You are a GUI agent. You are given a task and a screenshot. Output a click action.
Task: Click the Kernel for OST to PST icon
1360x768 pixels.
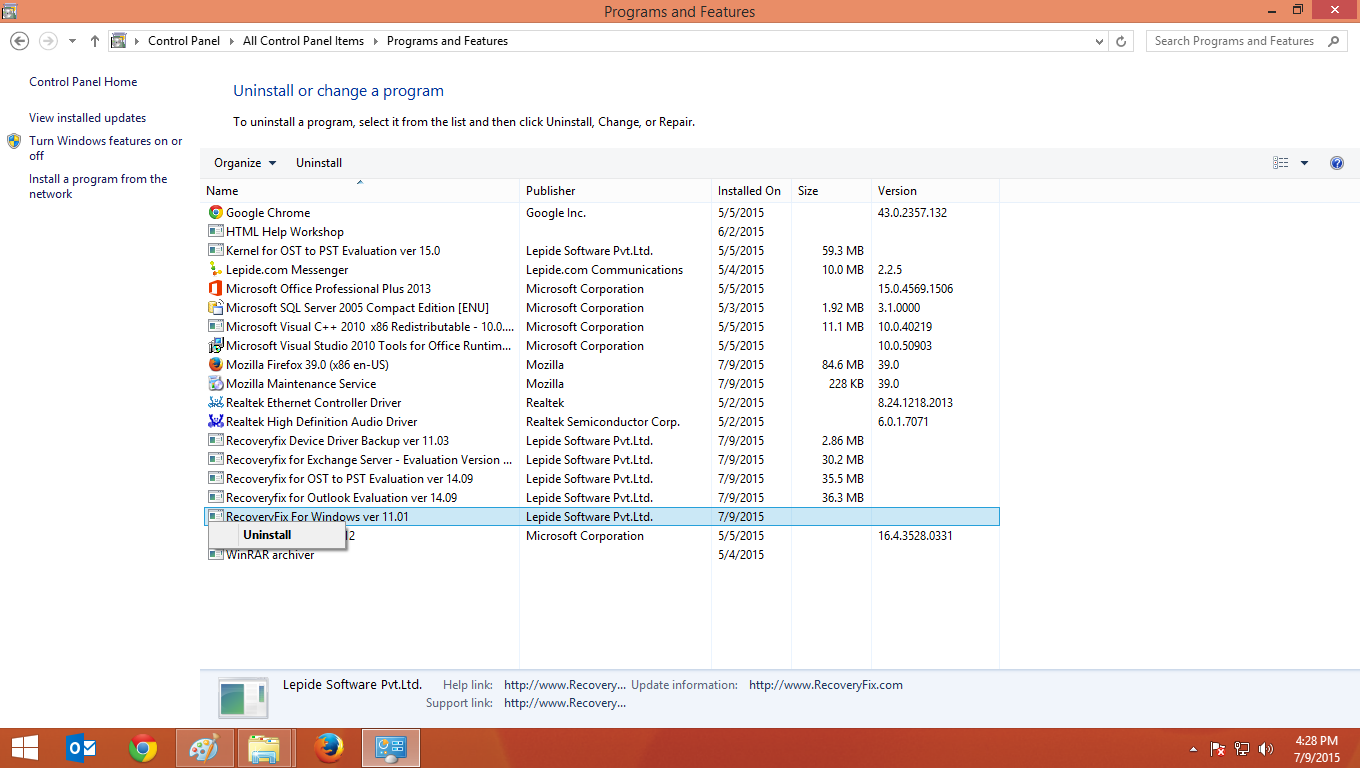coord(215,251)
